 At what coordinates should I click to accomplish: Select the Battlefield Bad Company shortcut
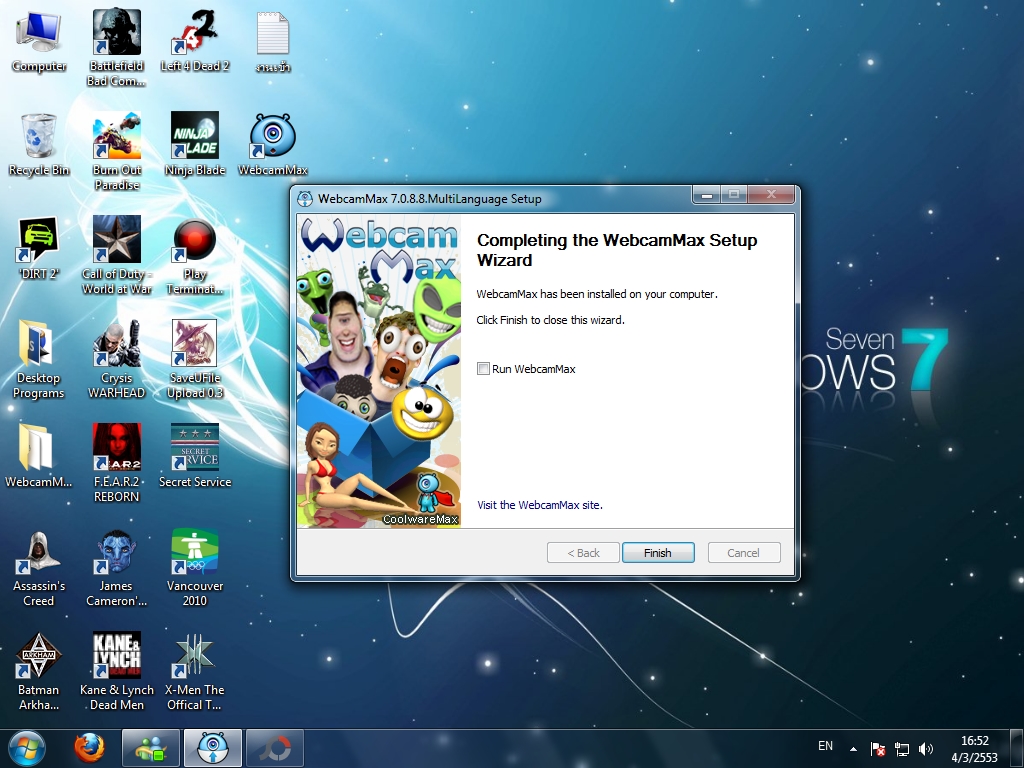pos(116,48)
